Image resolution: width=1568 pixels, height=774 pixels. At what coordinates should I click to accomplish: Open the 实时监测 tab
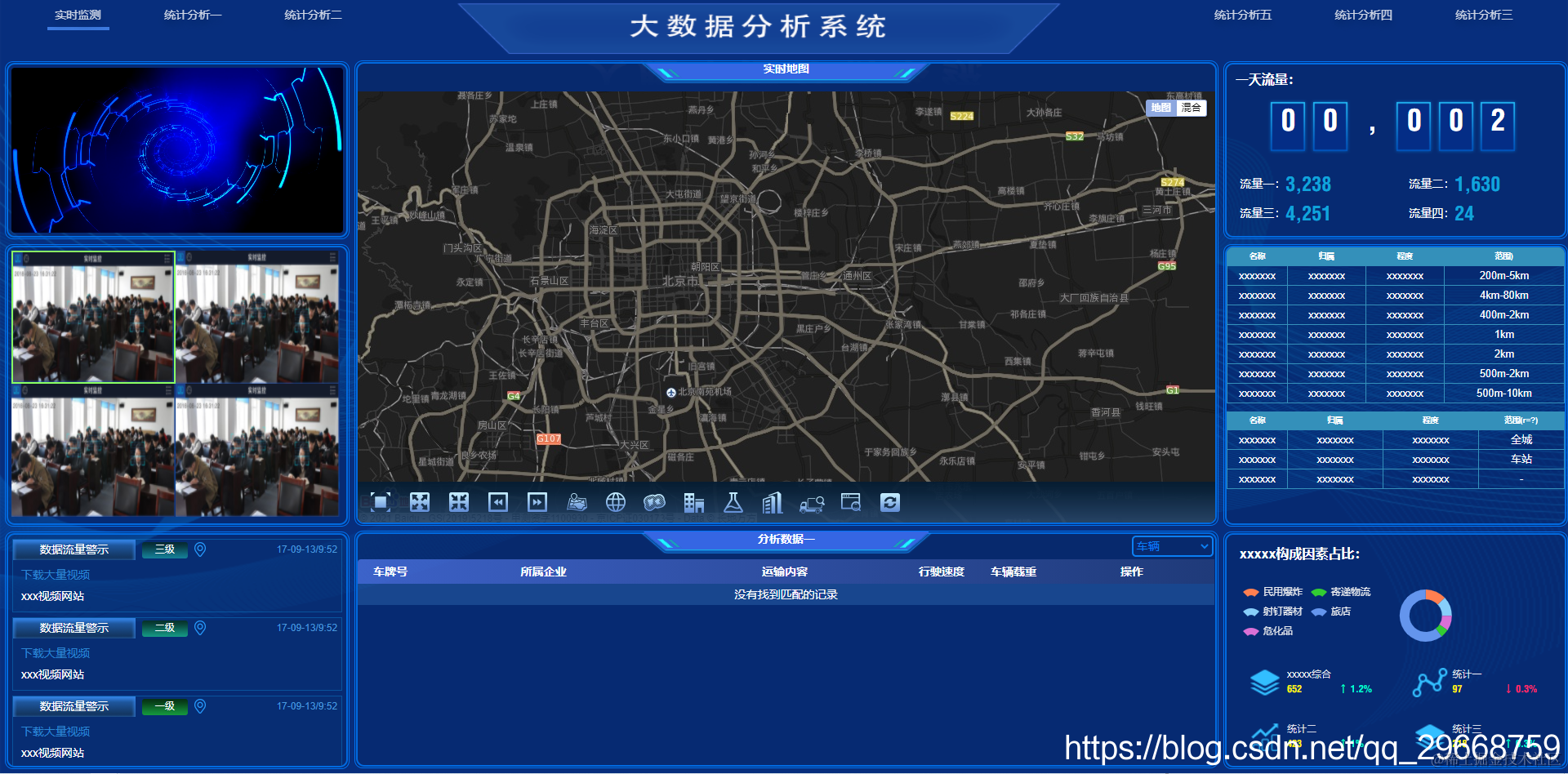pos(78,15)
